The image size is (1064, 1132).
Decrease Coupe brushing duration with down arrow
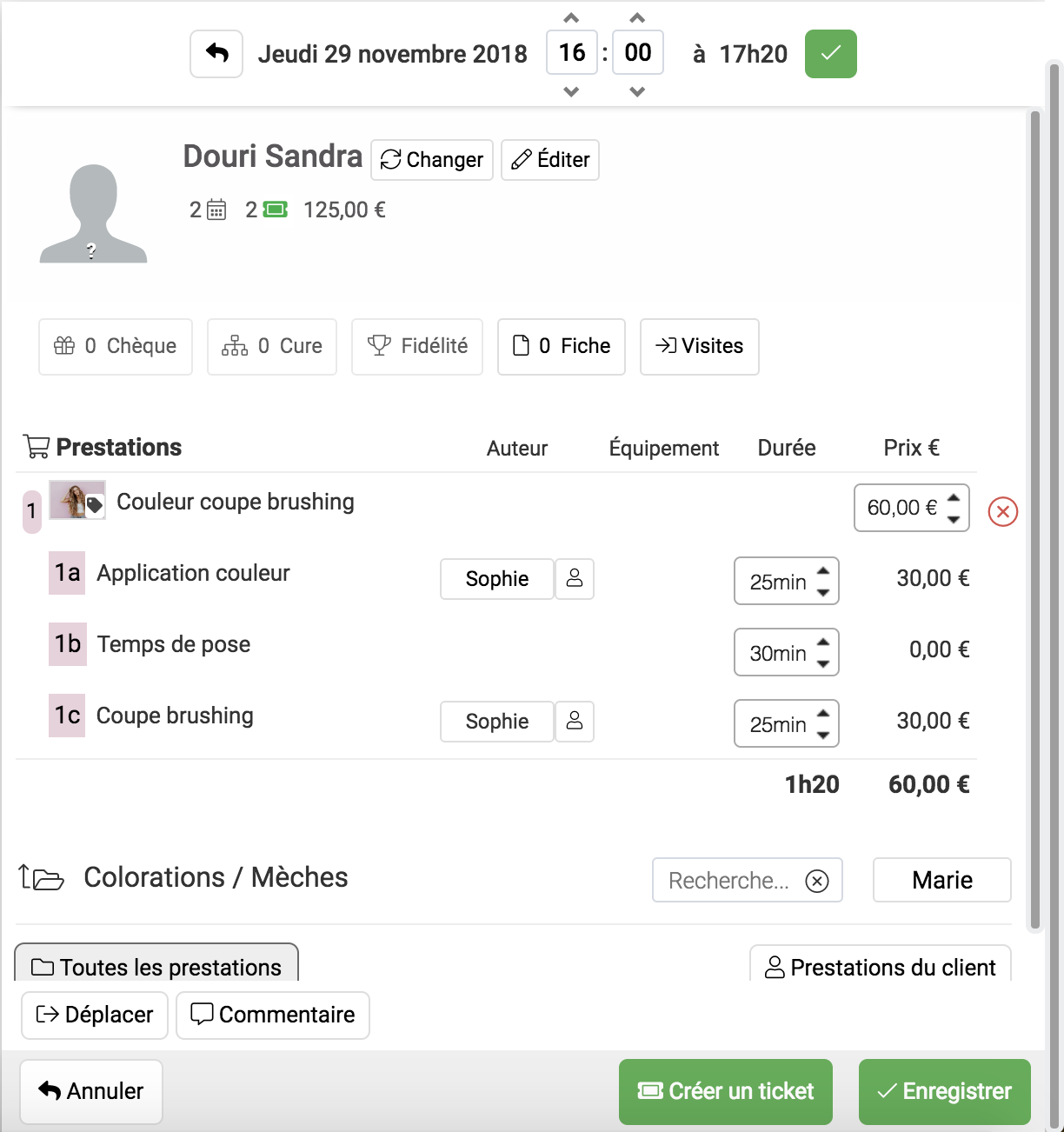[x=823, y=735]
